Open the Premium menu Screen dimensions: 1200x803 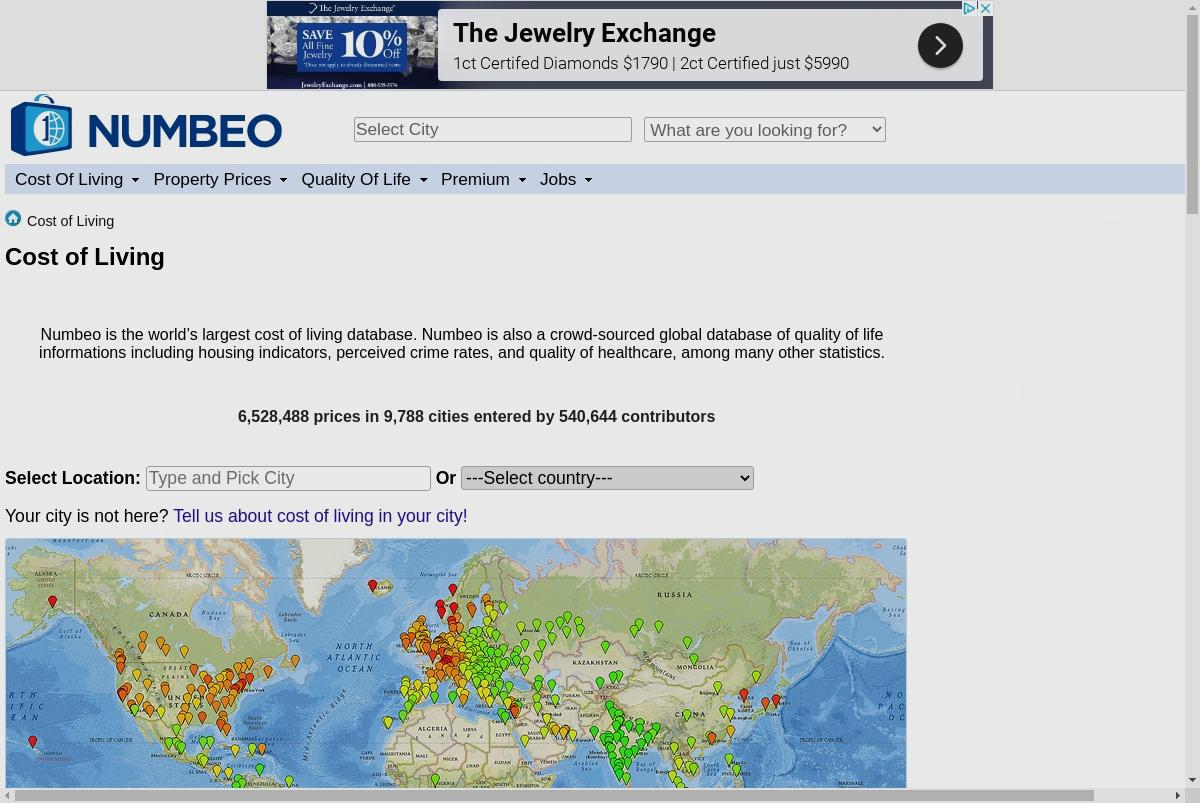(483, 179)
